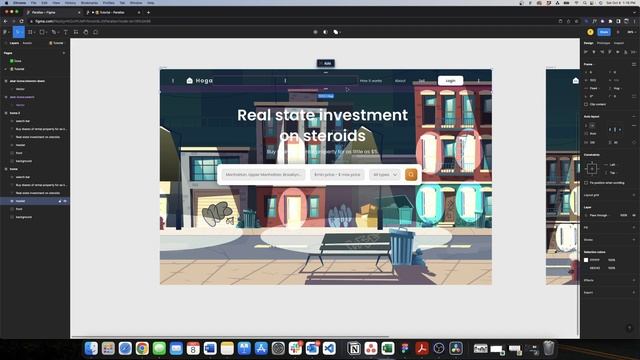This screenshot has width=640, height=360.
Task: Click the price range field on canvas
Action: (337, 174)
